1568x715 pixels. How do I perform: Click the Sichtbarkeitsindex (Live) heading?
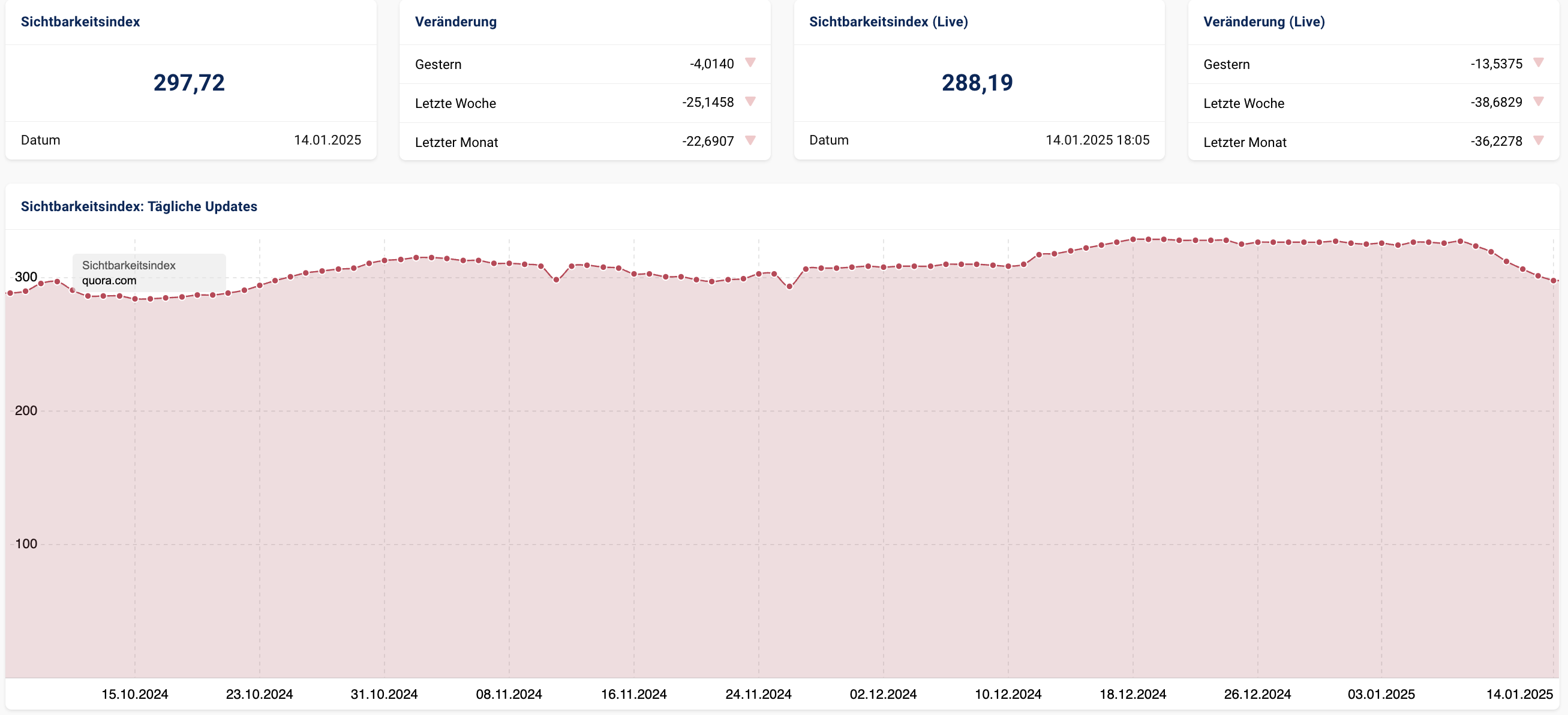point(888,22)
